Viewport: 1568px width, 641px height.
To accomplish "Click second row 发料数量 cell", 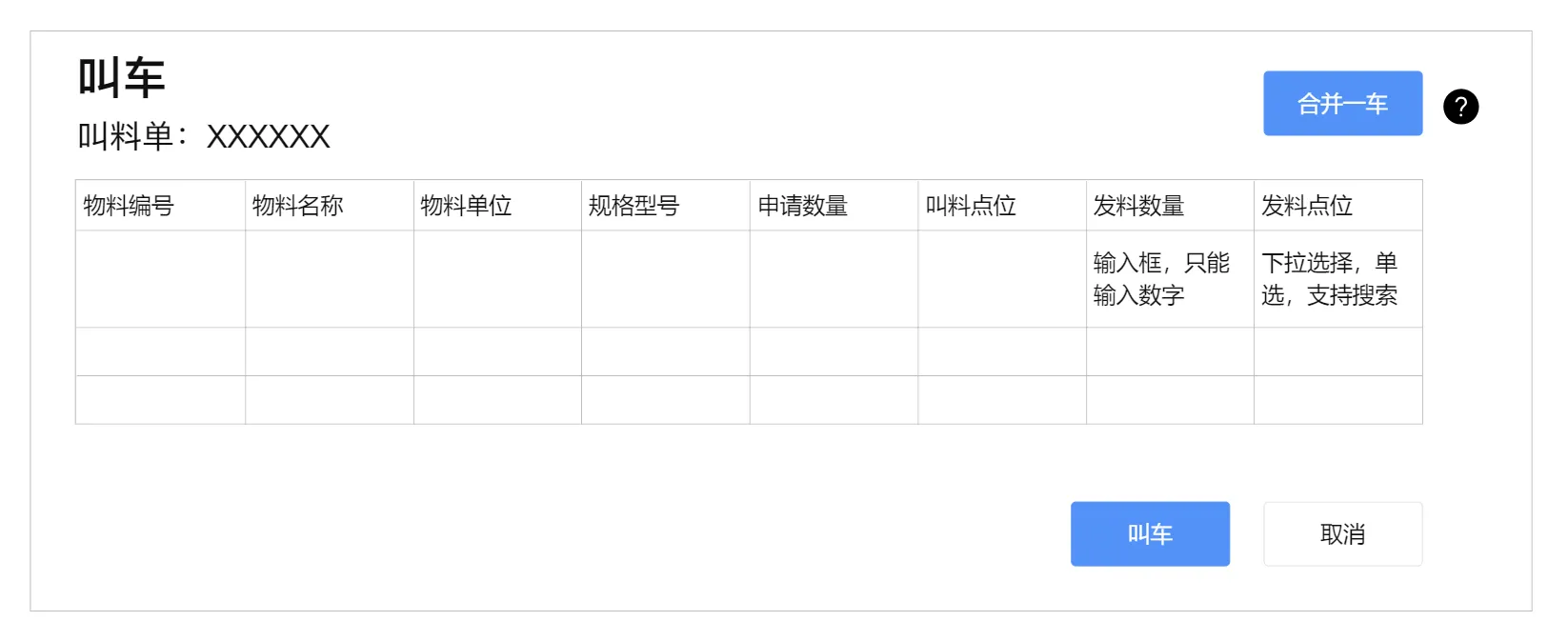I will [x=1170, y=351].
